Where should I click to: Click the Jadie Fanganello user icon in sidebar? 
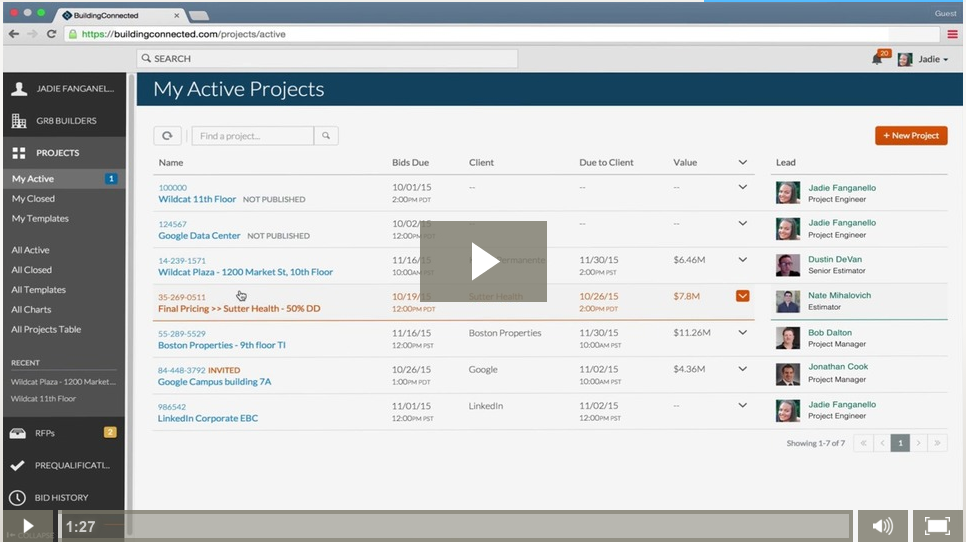[19, 89]
